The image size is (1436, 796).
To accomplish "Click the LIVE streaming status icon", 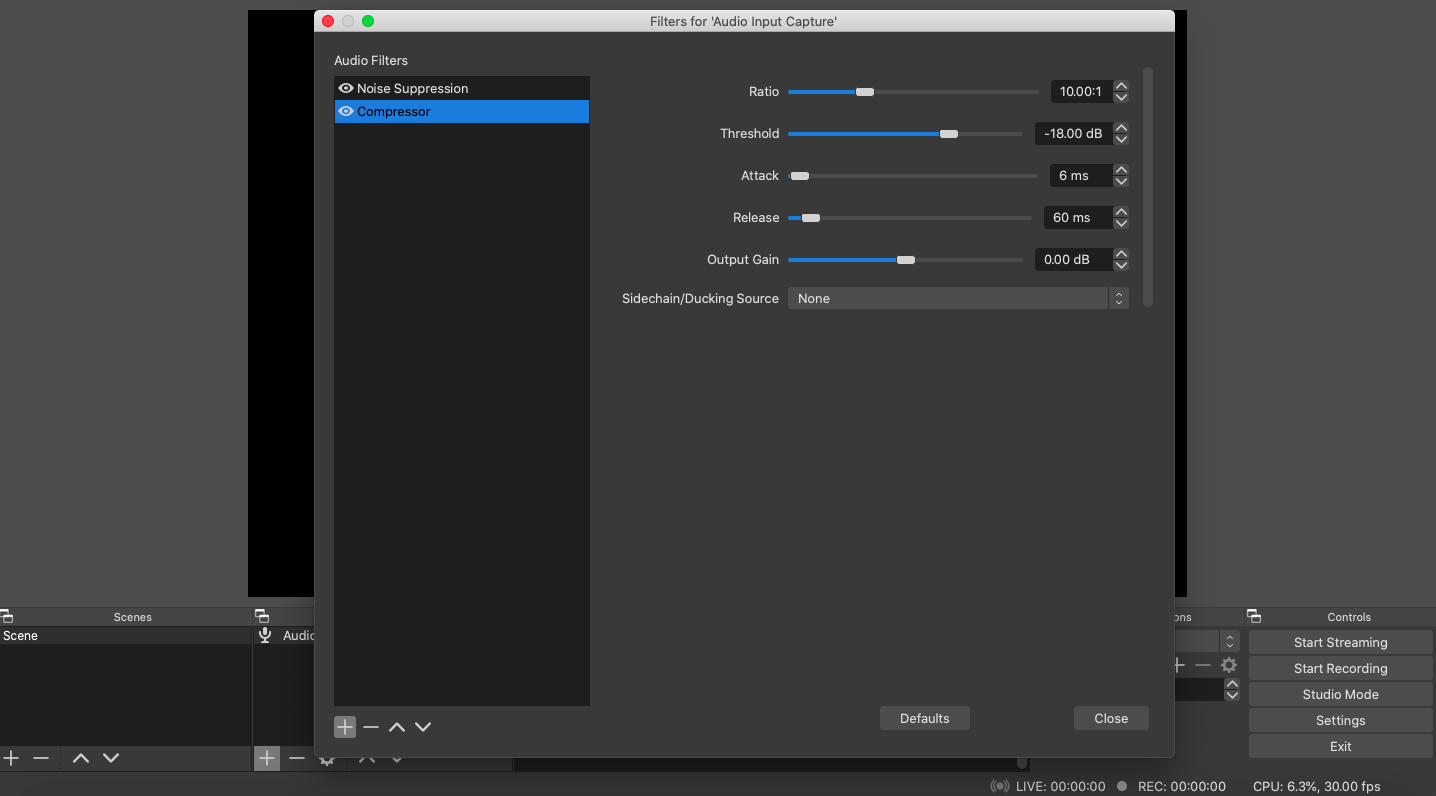I will [999, 786].
